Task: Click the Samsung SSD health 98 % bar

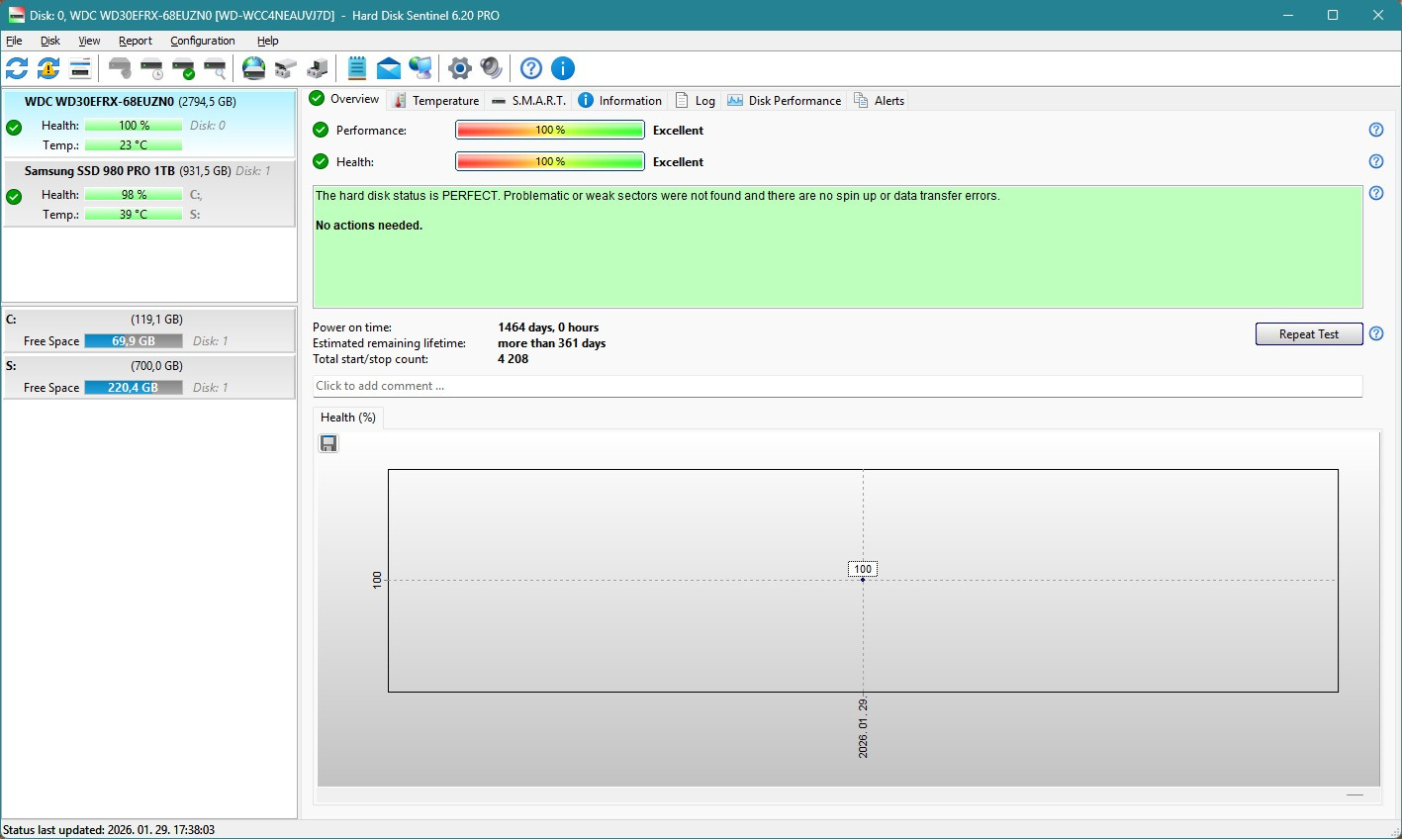Action: [134, 195]
